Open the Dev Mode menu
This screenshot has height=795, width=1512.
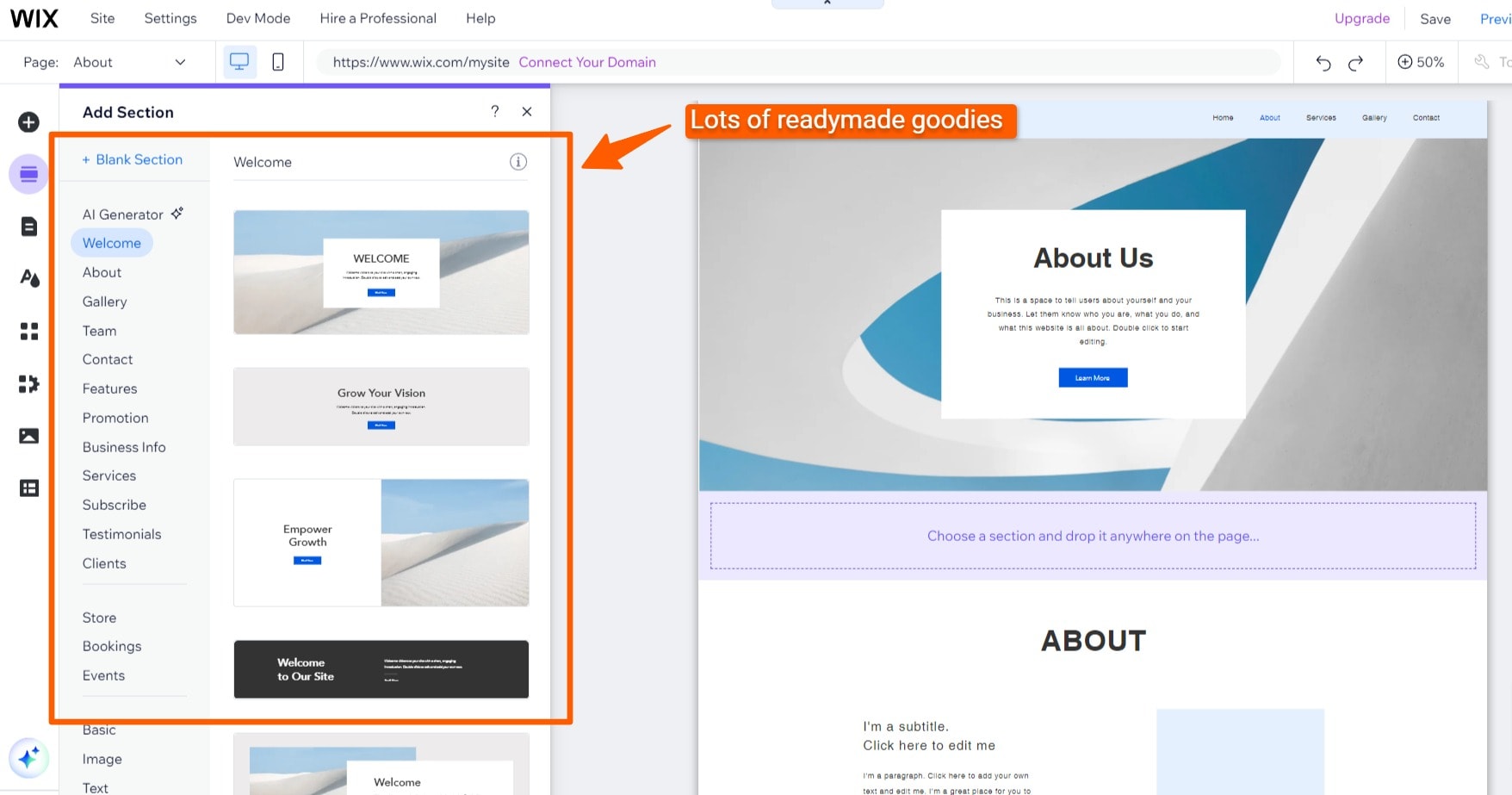click(x=257, y=17)
